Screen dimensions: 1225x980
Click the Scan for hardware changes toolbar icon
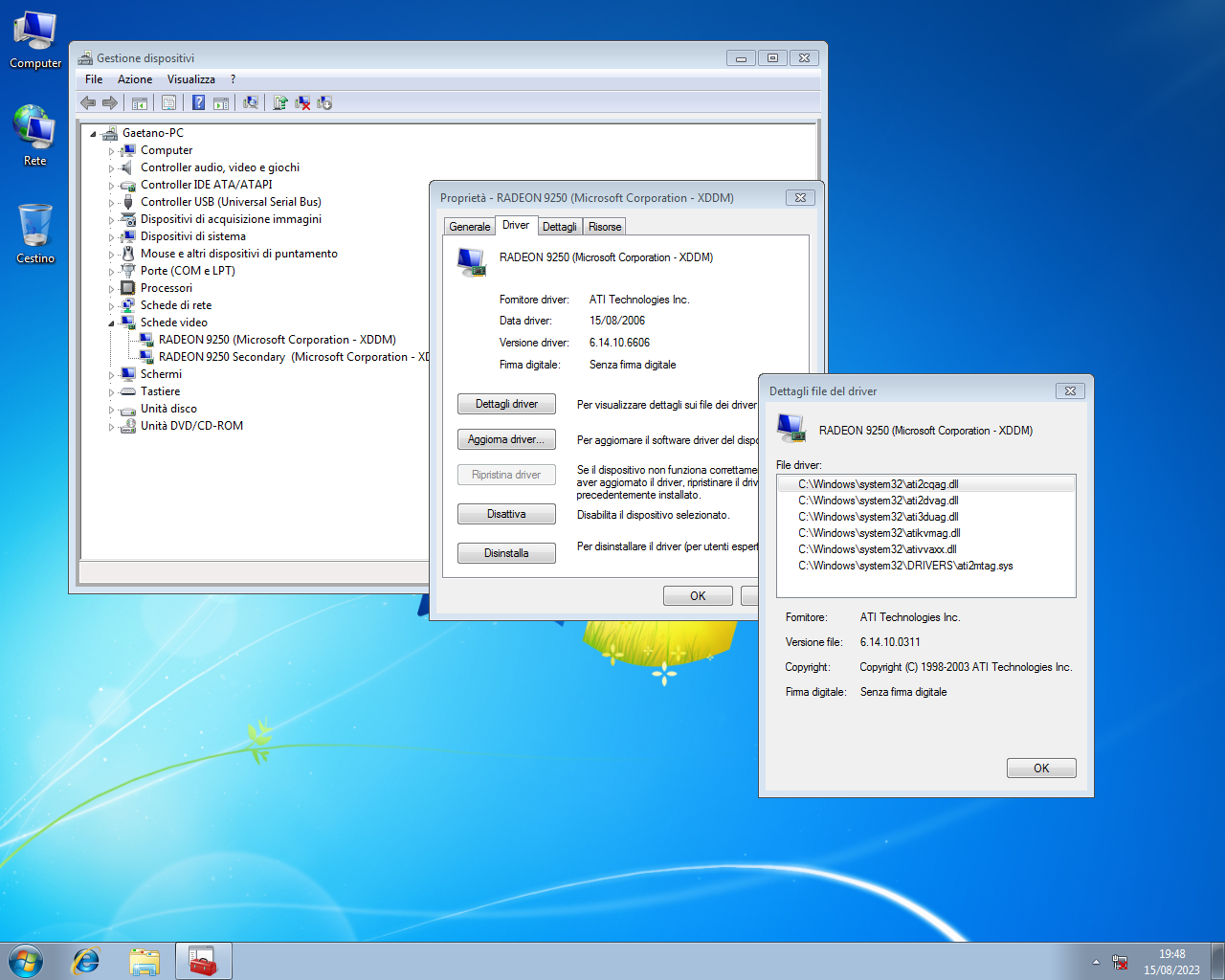251,102
